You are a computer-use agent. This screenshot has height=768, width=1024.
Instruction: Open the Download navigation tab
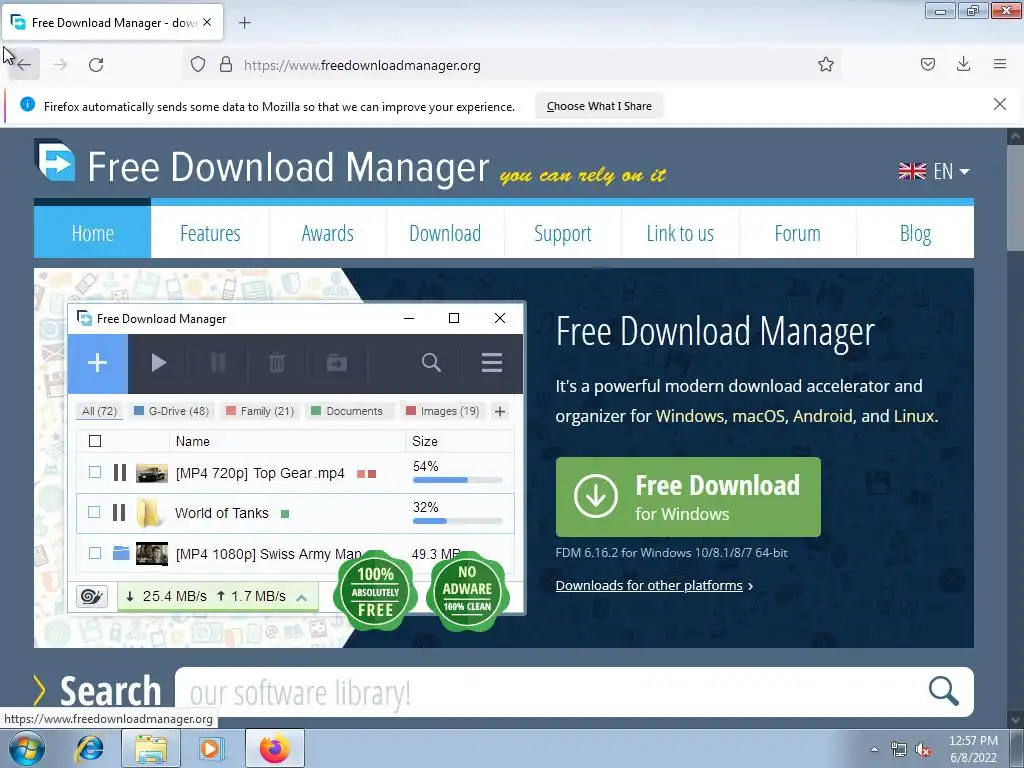445,232
